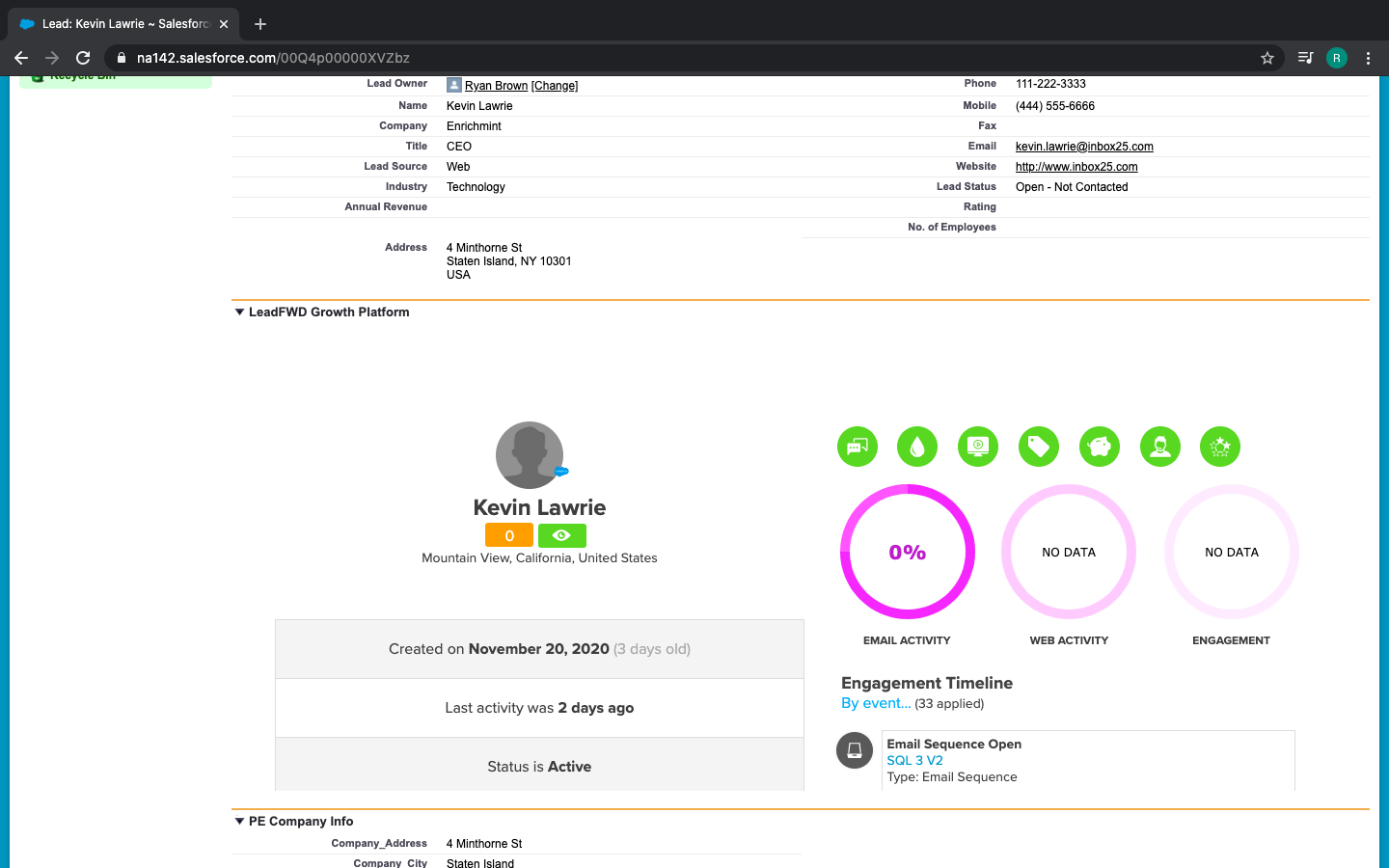Open the http://www.inbox25.com website link

[x=1076, y=167]
